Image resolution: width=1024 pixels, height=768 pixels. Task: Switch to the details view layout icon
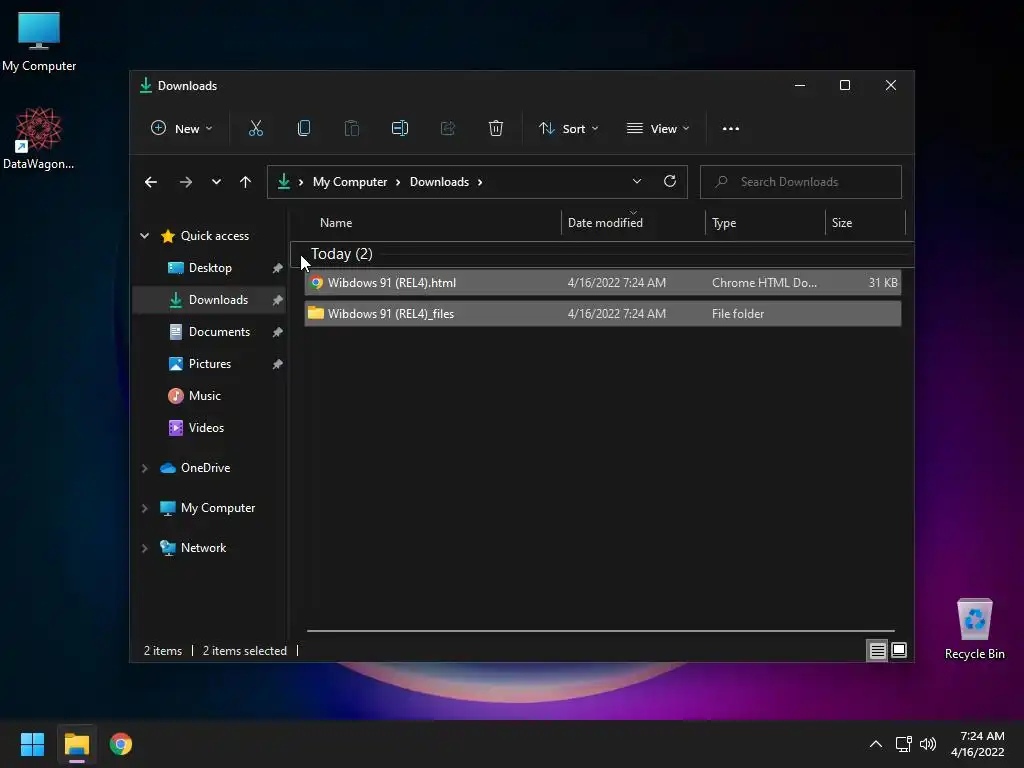pyautogui.click(x=877, y=650)
